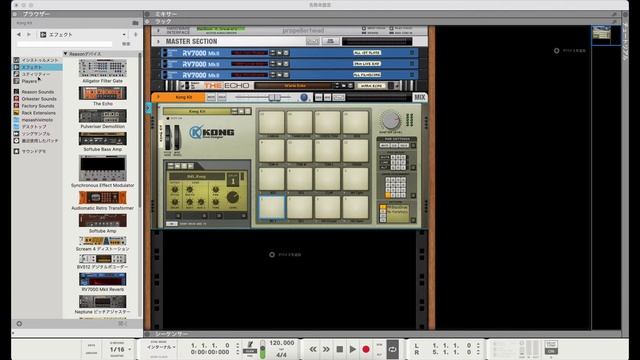Click the circle icon at browser bottom left
Screen dimensions: 640x360
coord(19,324)
